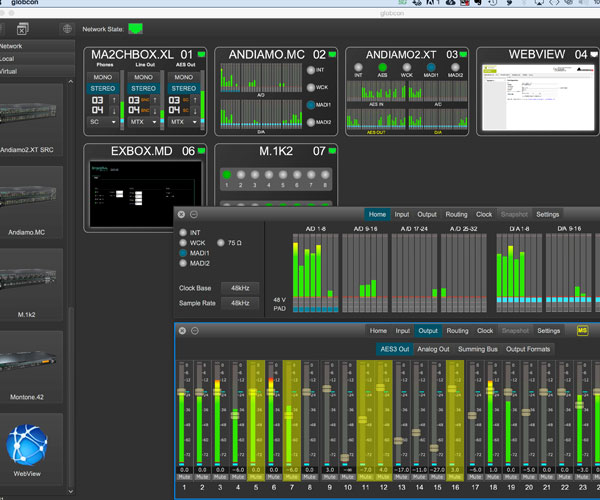Open the MTX dropdown under Line Out
600x500 pixels.
(x=143, y=122)
